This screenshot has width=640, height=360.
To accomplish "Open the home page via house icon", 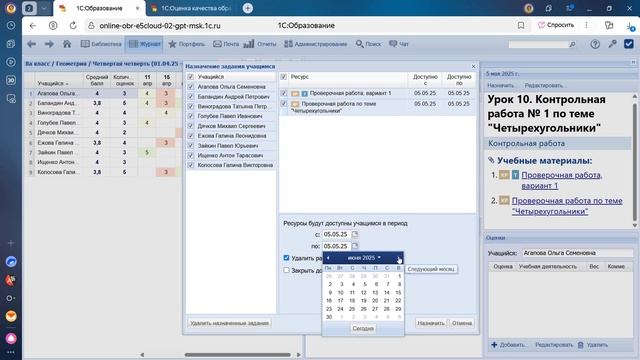I will coord(67,44).
